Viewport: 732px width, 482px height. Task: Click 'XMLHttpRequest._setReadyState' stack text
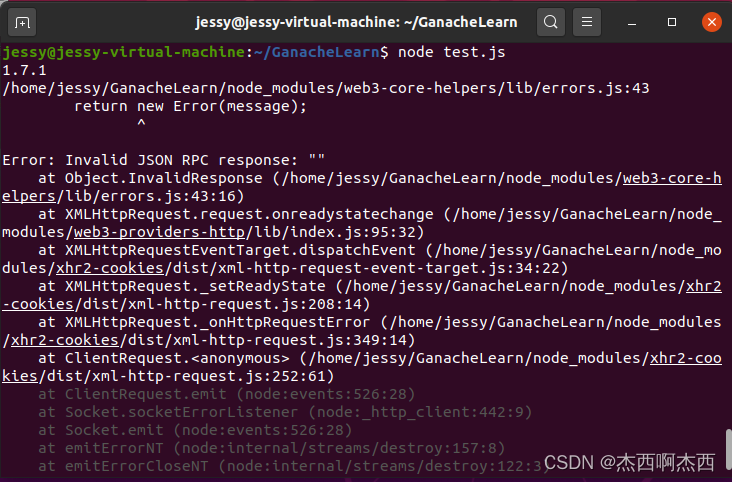pos(195,286)
